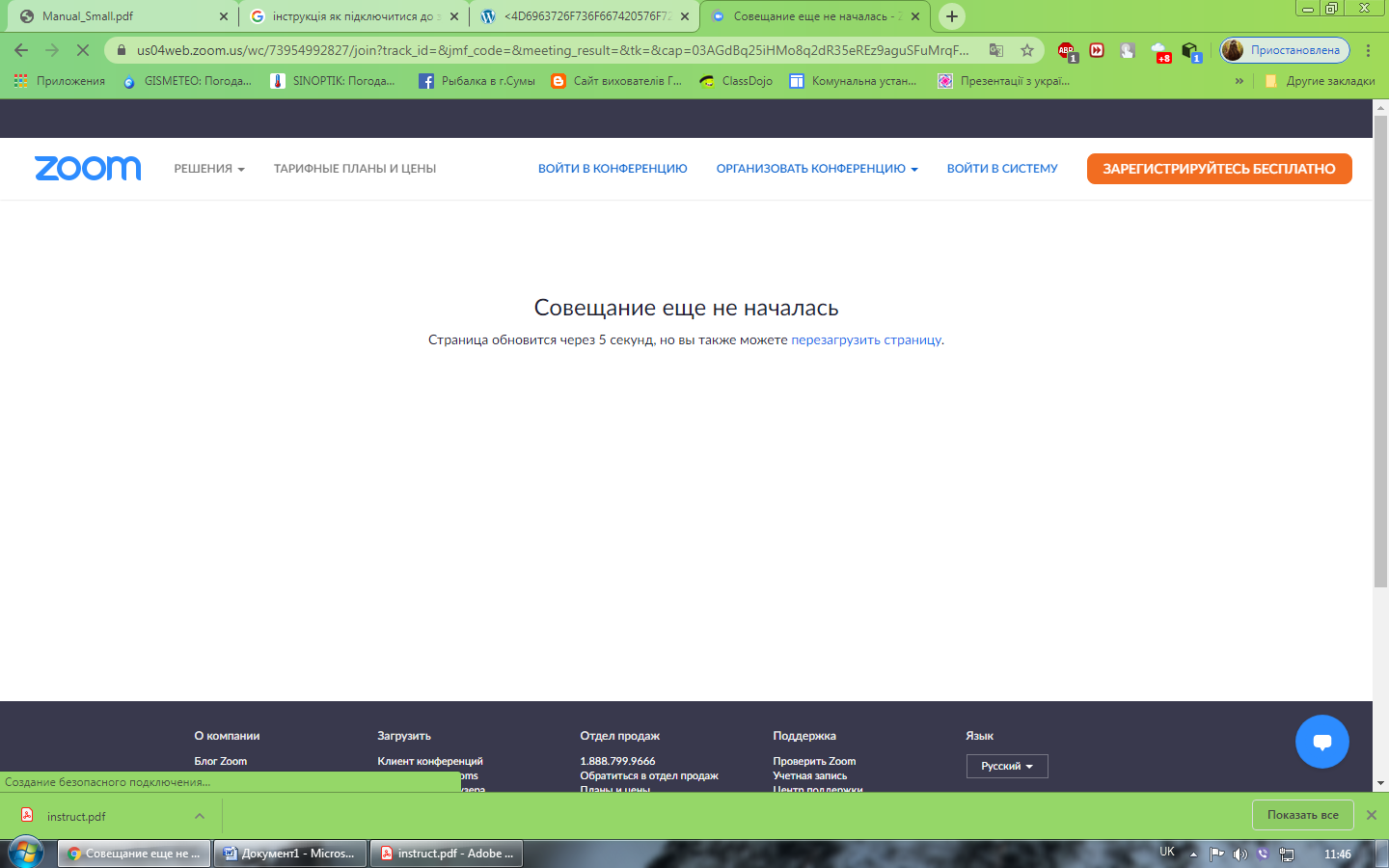Click ЗАРЕГИСТРИРУЙТЕСЬ БЕСПЛАТНО button

1218,169
